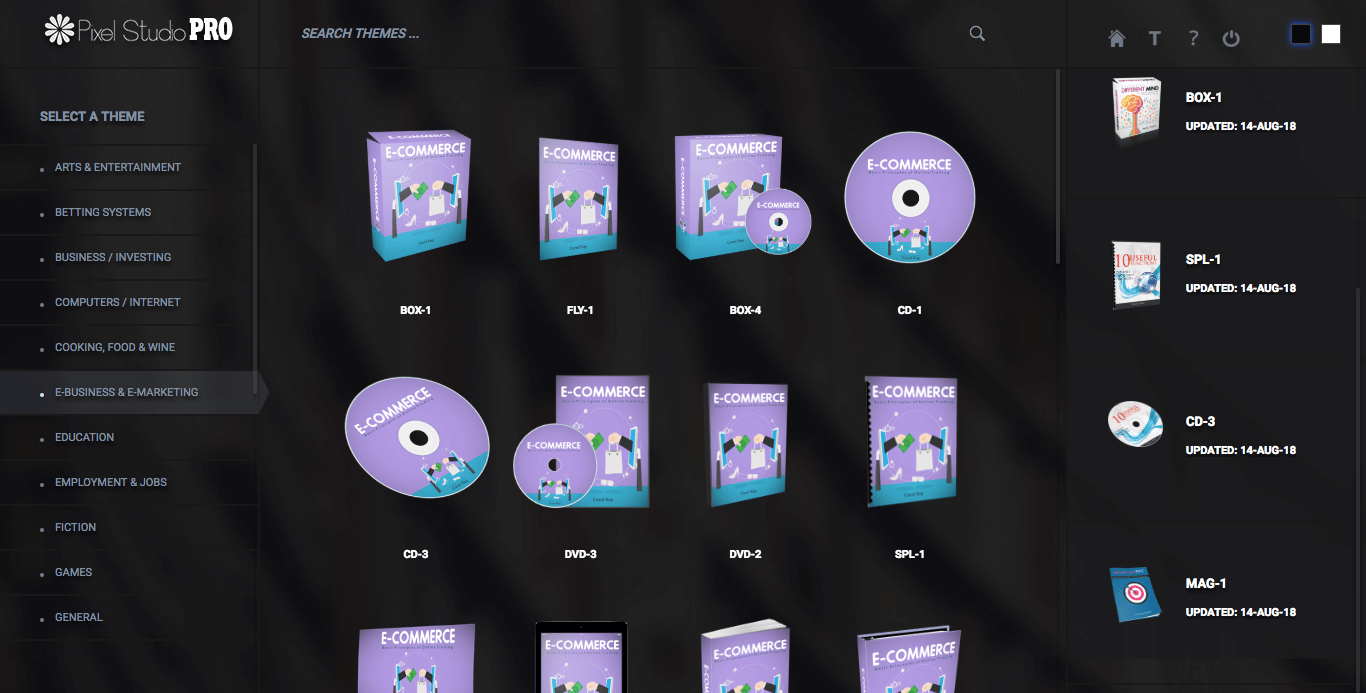Click CD-3 title in right panel
Screen dimensions: 1366x693
pyautogui.click(x=1201, y=422)
